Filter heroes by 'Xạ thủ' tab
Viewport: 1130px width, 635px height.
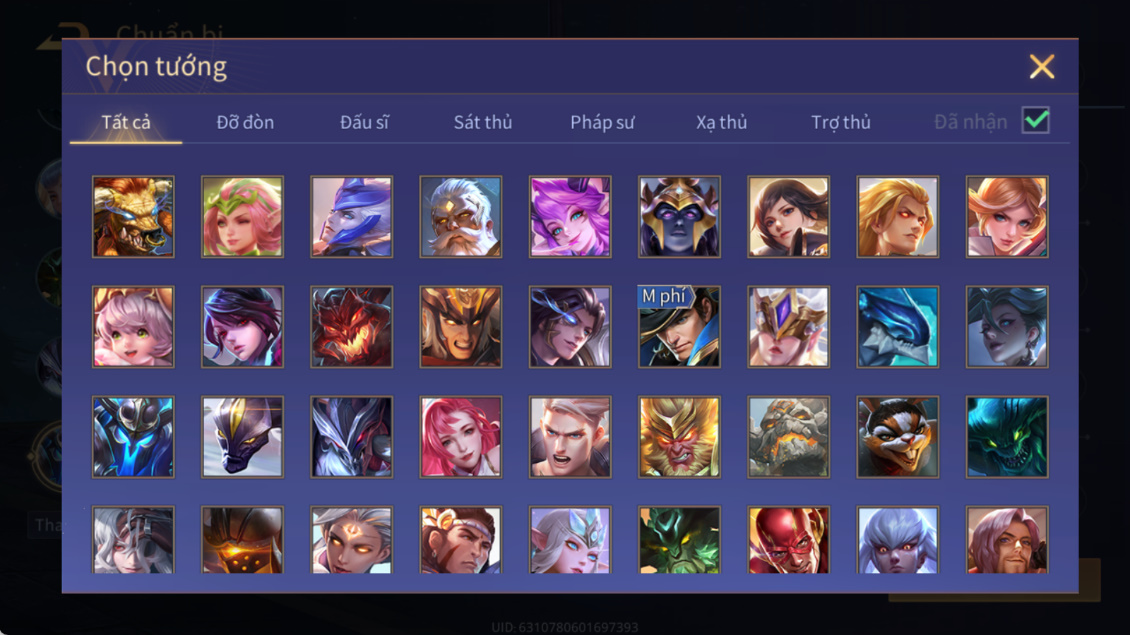point(721,122)
